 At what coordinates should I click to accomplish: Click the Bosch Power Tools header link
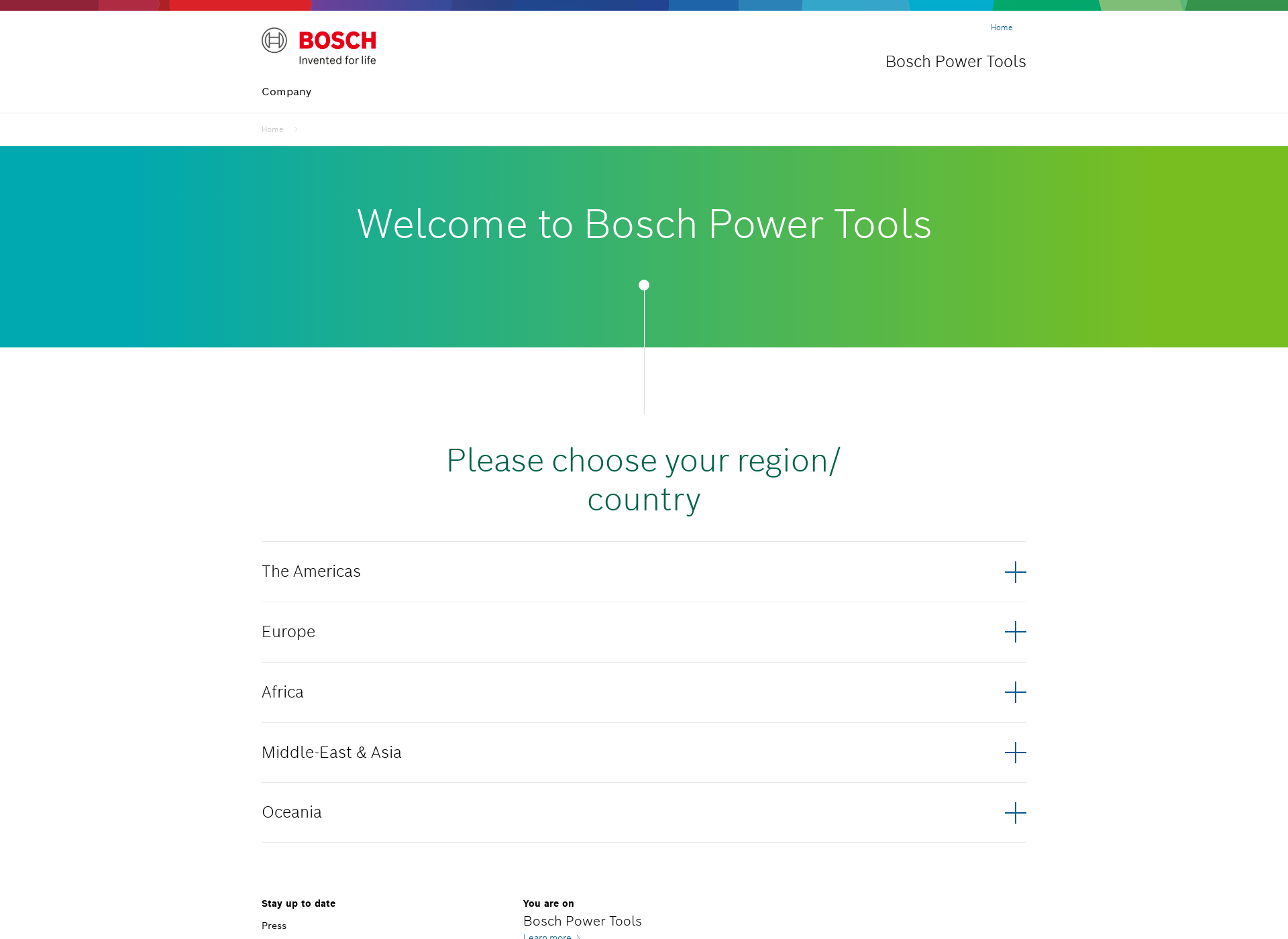[x=956, y=61]
